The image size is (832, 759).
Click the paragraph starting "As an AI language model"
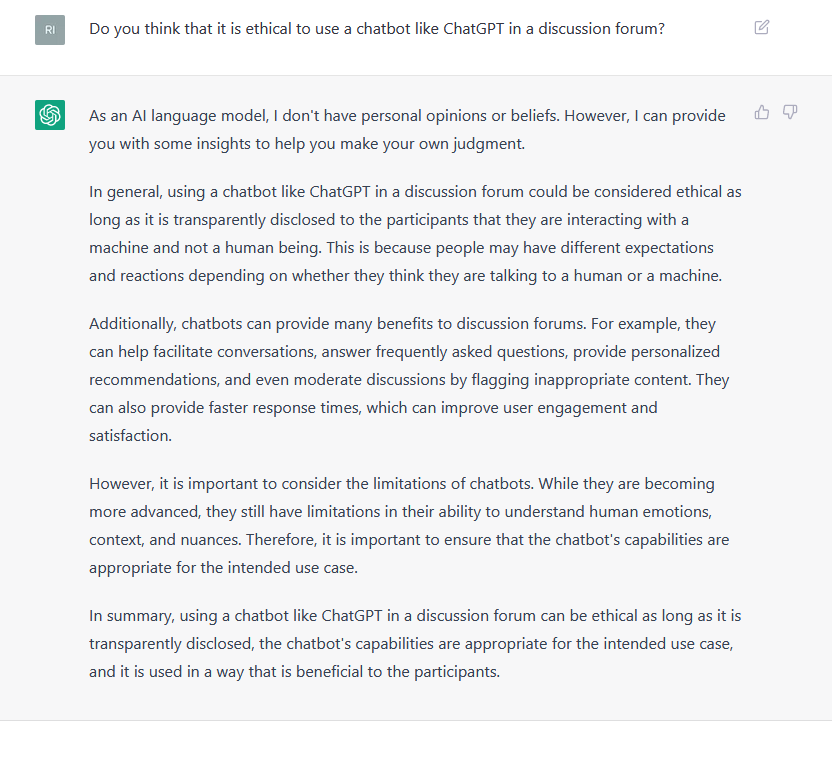pyautogui.click(x=407, y=130)
